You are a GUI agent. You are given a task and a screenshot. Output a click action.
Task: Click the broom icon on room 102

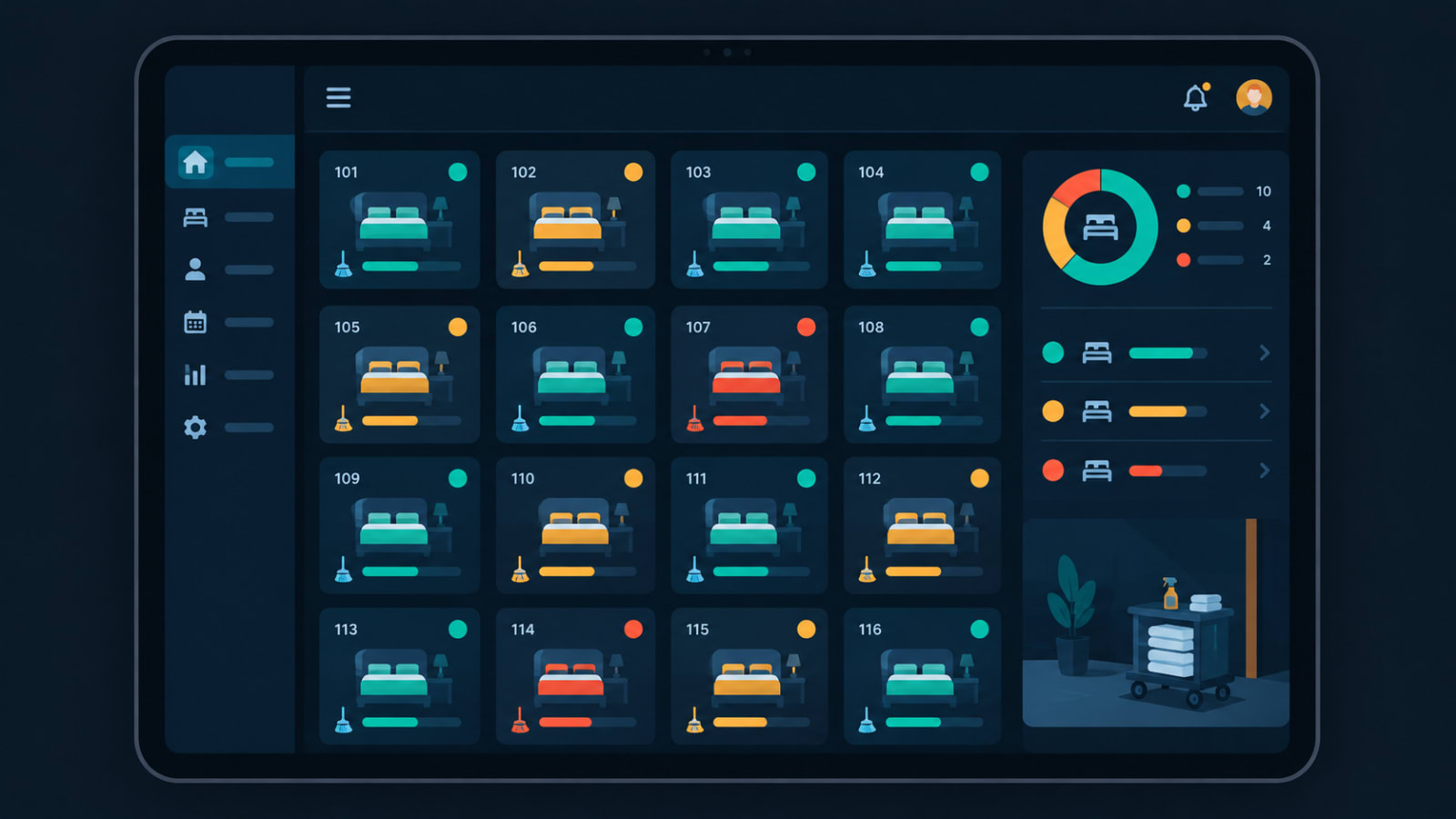pyautogui.click(x=520, y=264)
